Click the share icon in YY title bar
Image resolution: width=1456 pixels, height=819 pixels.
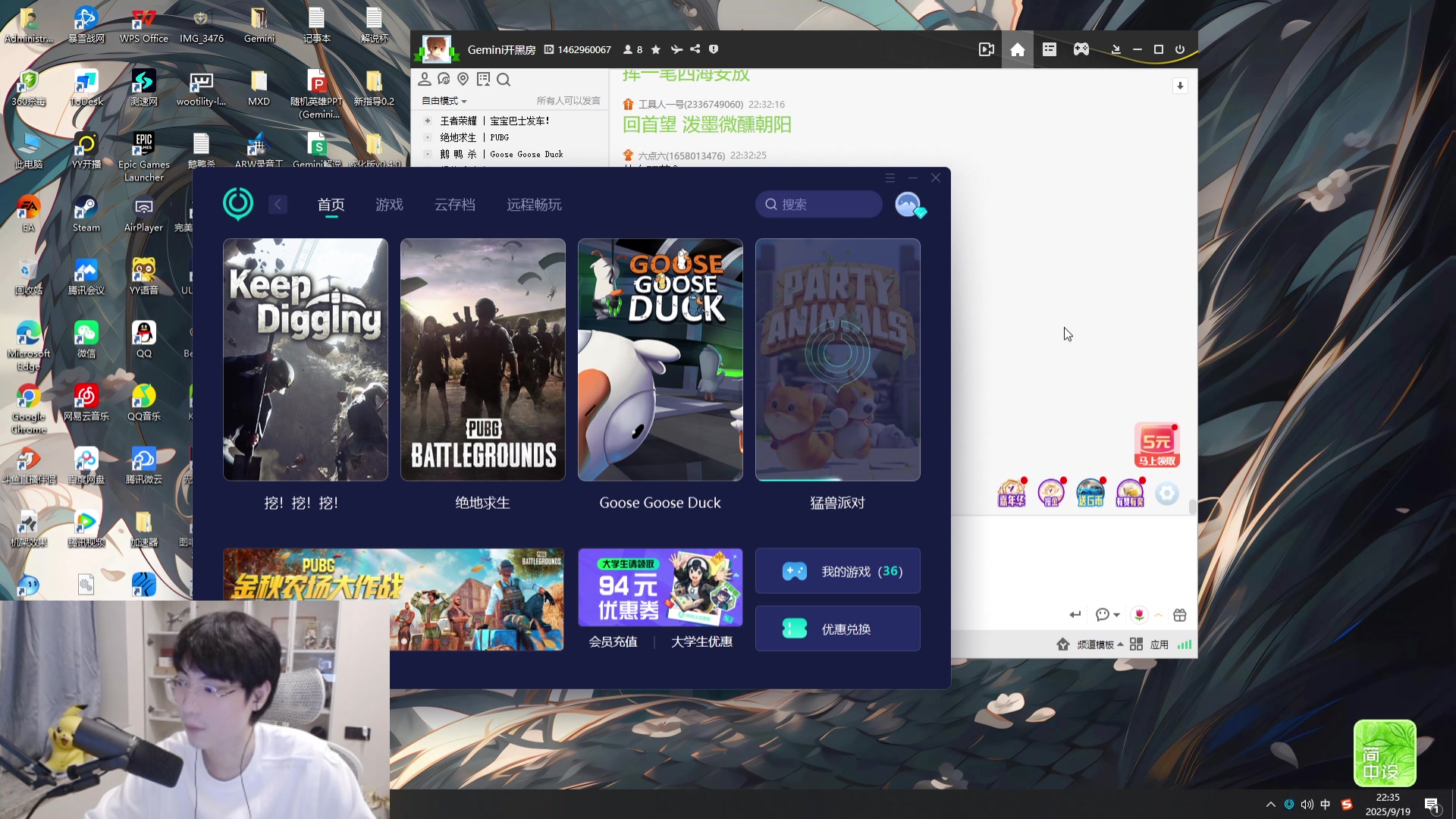tap(695, 49)
